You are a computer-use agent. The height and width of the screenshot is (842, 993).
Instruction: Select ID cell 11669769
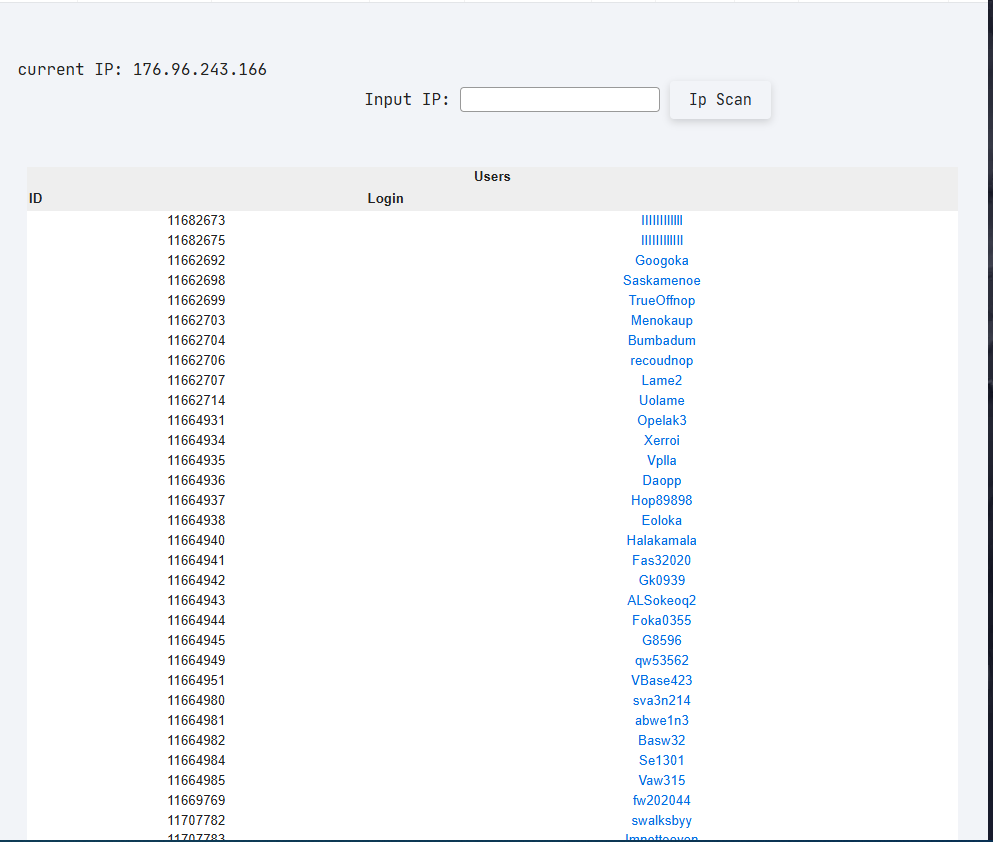click(196, 800)
